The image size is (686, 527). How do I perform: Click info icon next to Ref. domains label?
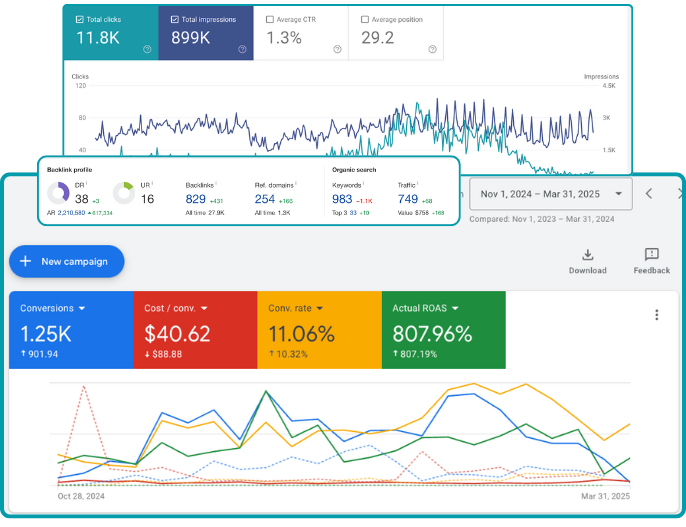[296, 184]
